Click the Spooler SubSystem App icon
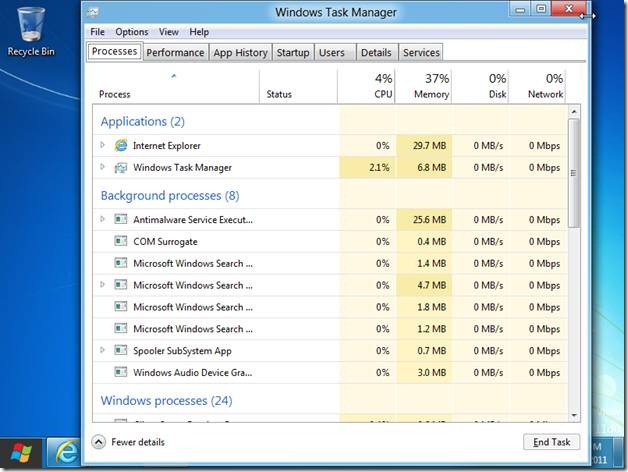This screenshot has height=472, width=628. [121, 351]
